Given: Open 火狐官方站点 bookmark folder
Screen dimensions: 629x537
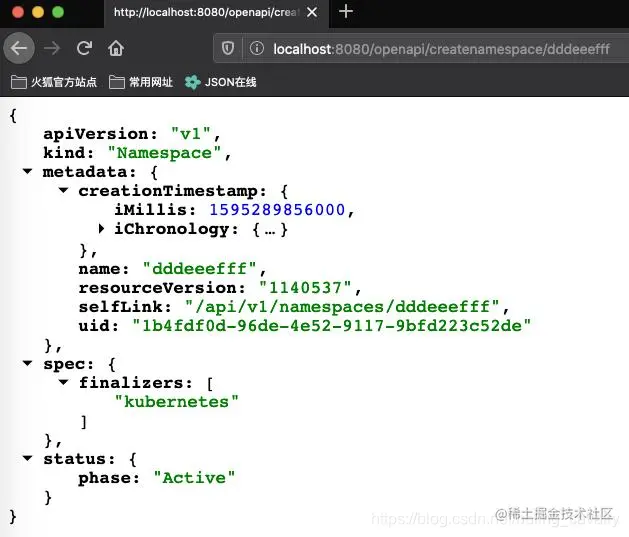Looking at the screenshot, I should click(x=54, y=82).
